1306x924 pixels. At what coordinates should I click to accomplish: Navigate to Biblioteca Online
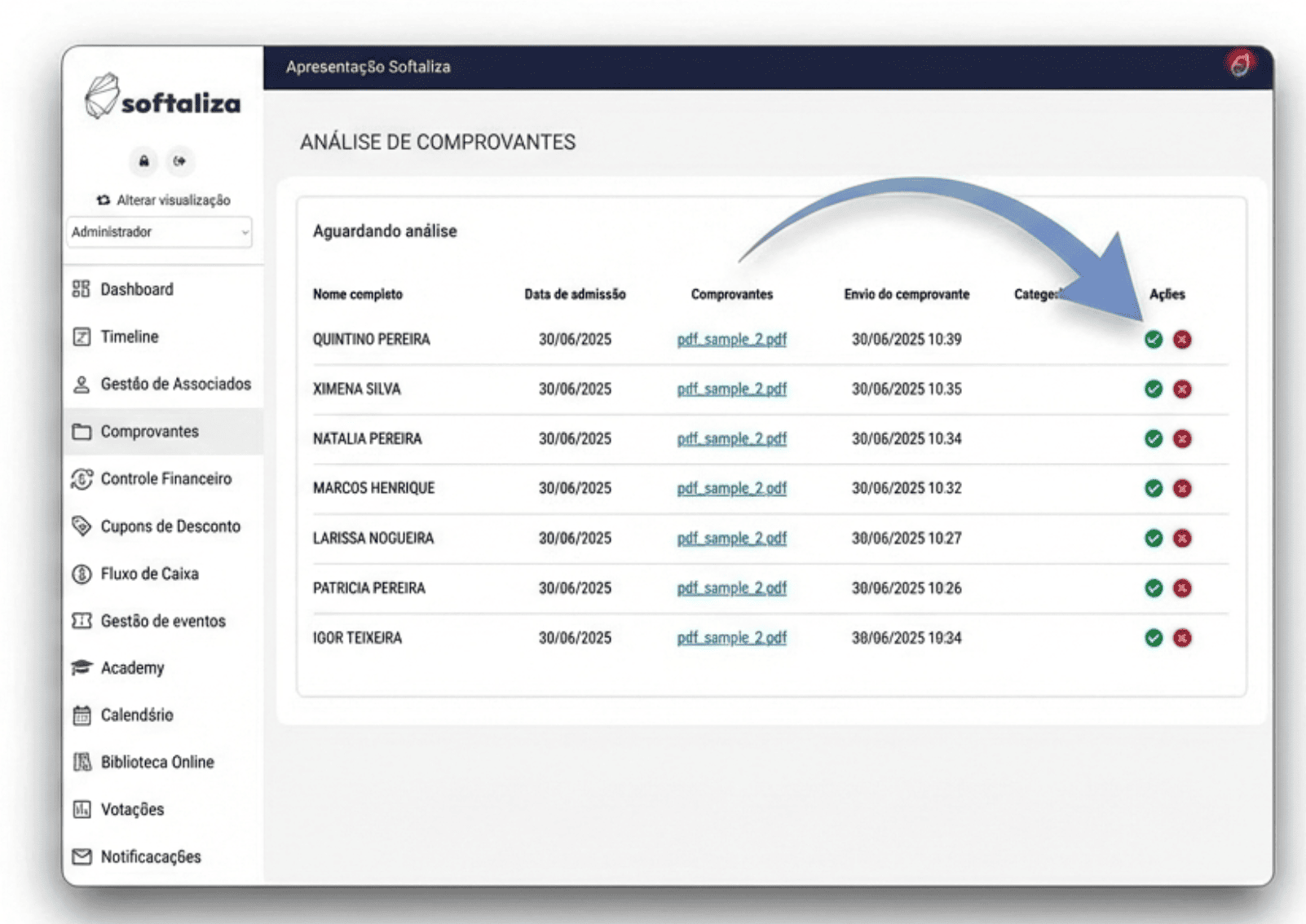click(157, 763)
